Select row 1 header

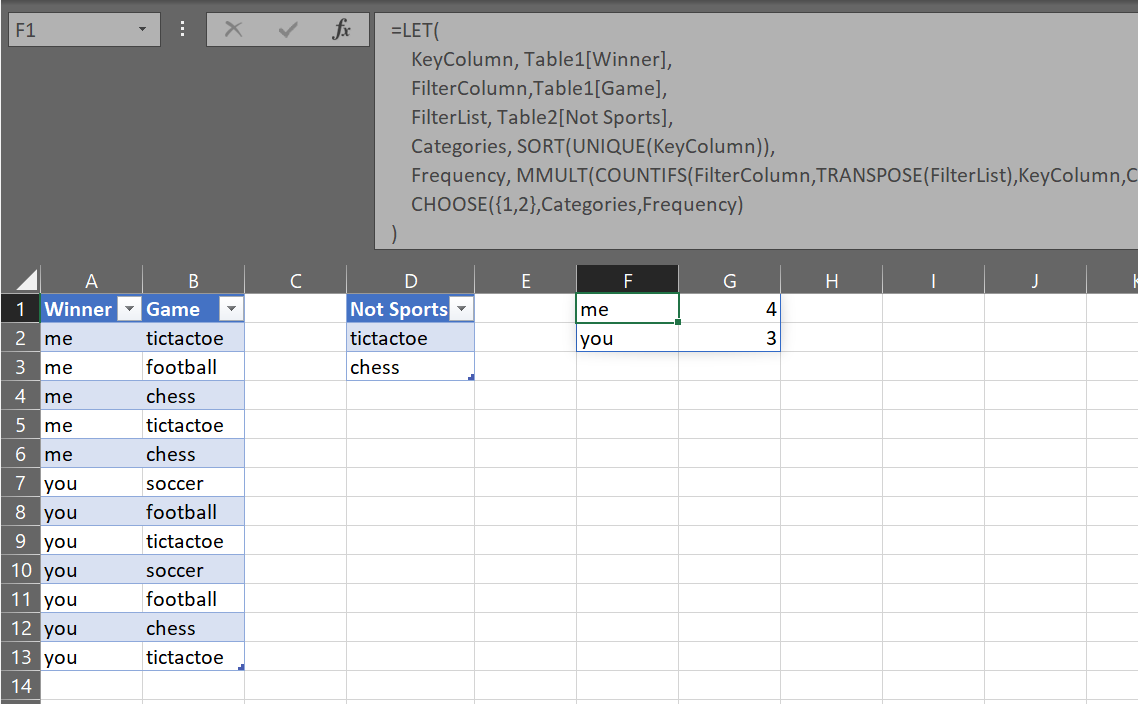coord(20,309)
